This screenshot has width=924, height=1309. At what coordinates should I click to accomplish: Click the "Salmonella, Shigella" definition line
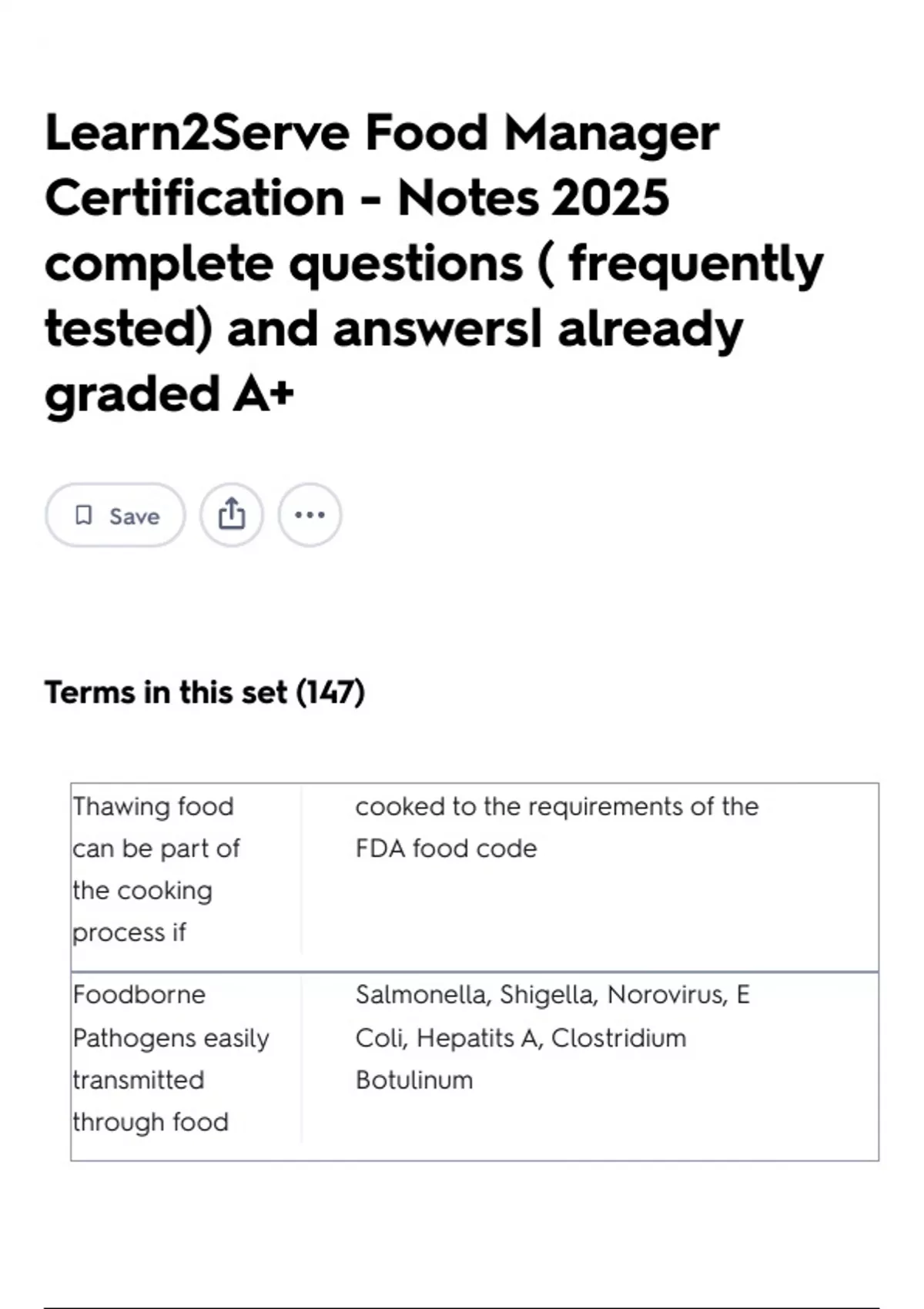coord(552,995)
